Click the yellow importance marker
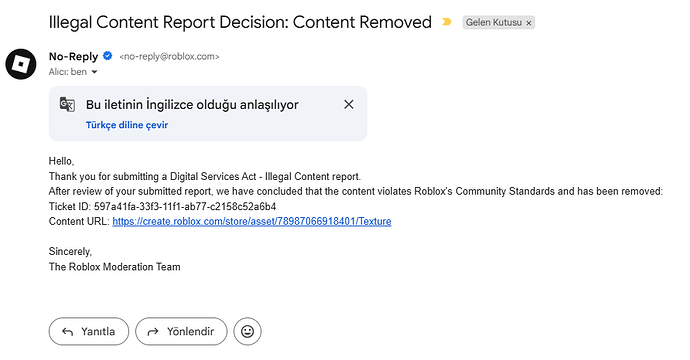 tap(447, 22)
